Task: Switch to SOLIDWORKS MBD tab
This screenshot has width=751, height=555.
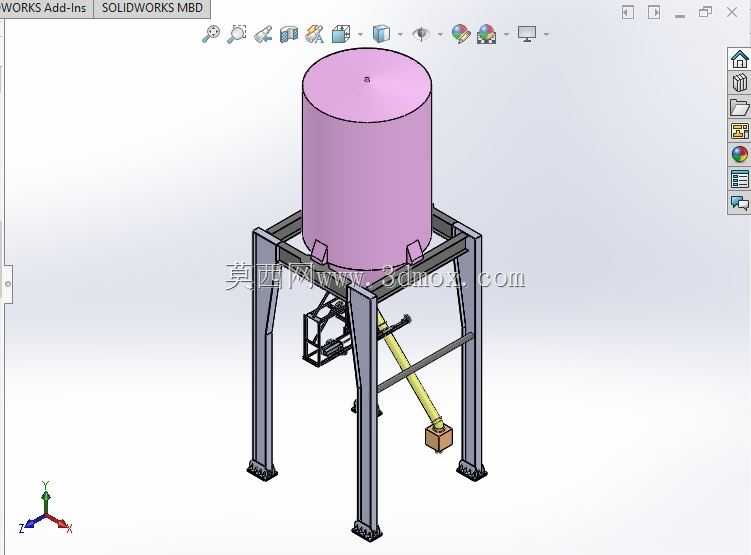Action: 152,8
